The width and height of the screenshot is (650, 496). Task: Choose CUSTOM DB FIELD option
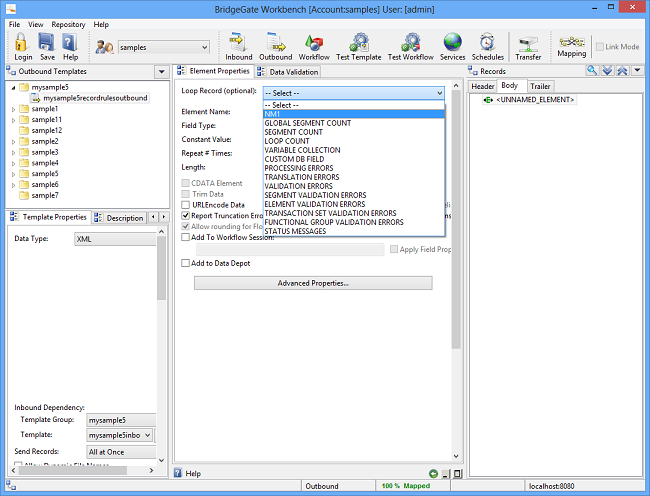point(354,159)
